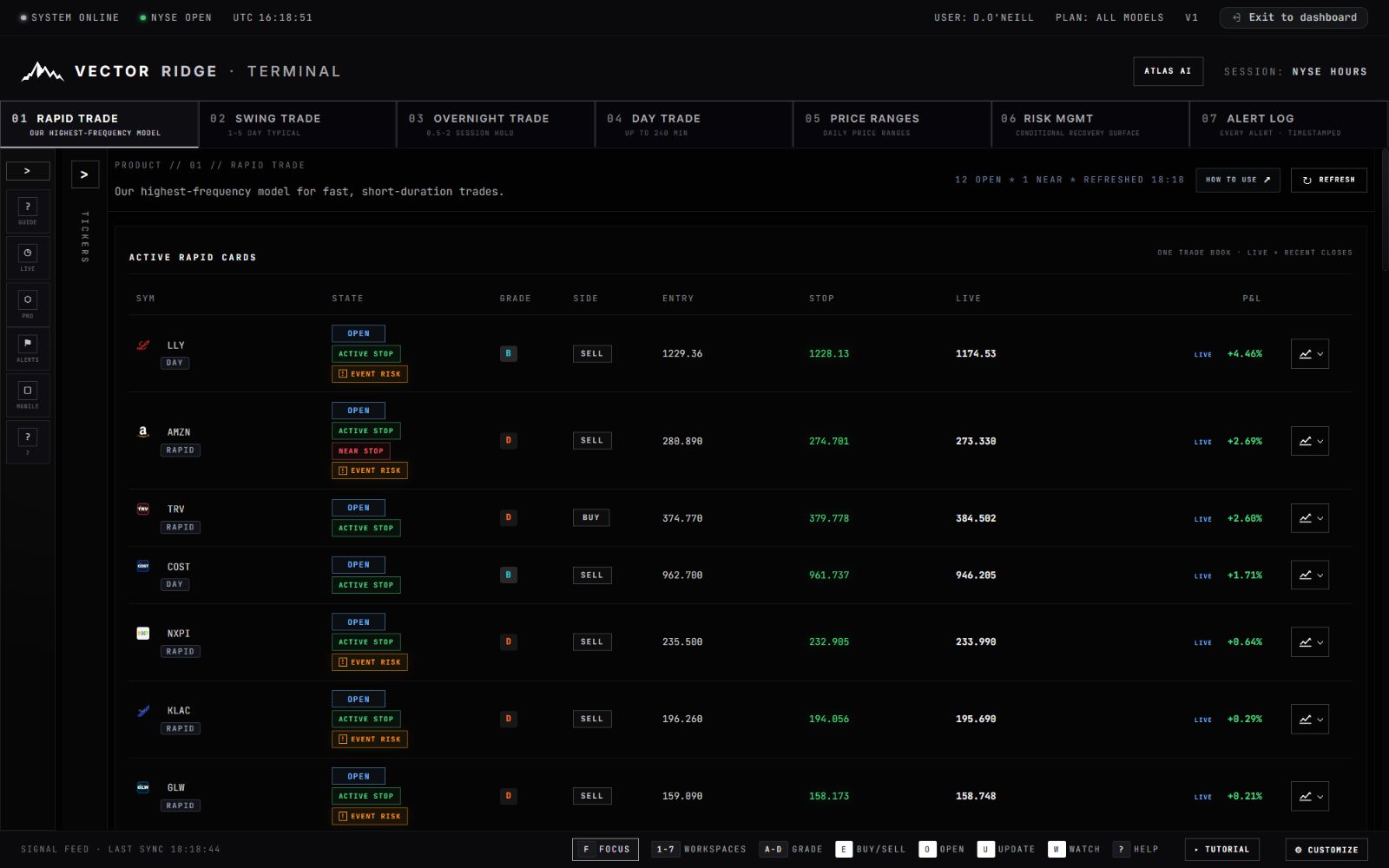Toggle Focus mode with F button
The height and width of the screenshot is (868, 1389).
[606, 850]
